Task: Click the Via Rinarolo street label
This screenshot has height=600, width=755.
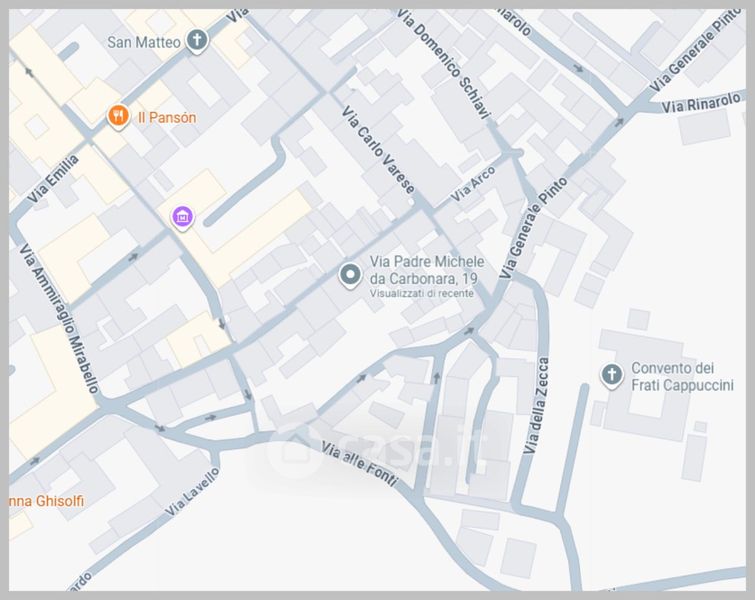Action: click(701, 103)
